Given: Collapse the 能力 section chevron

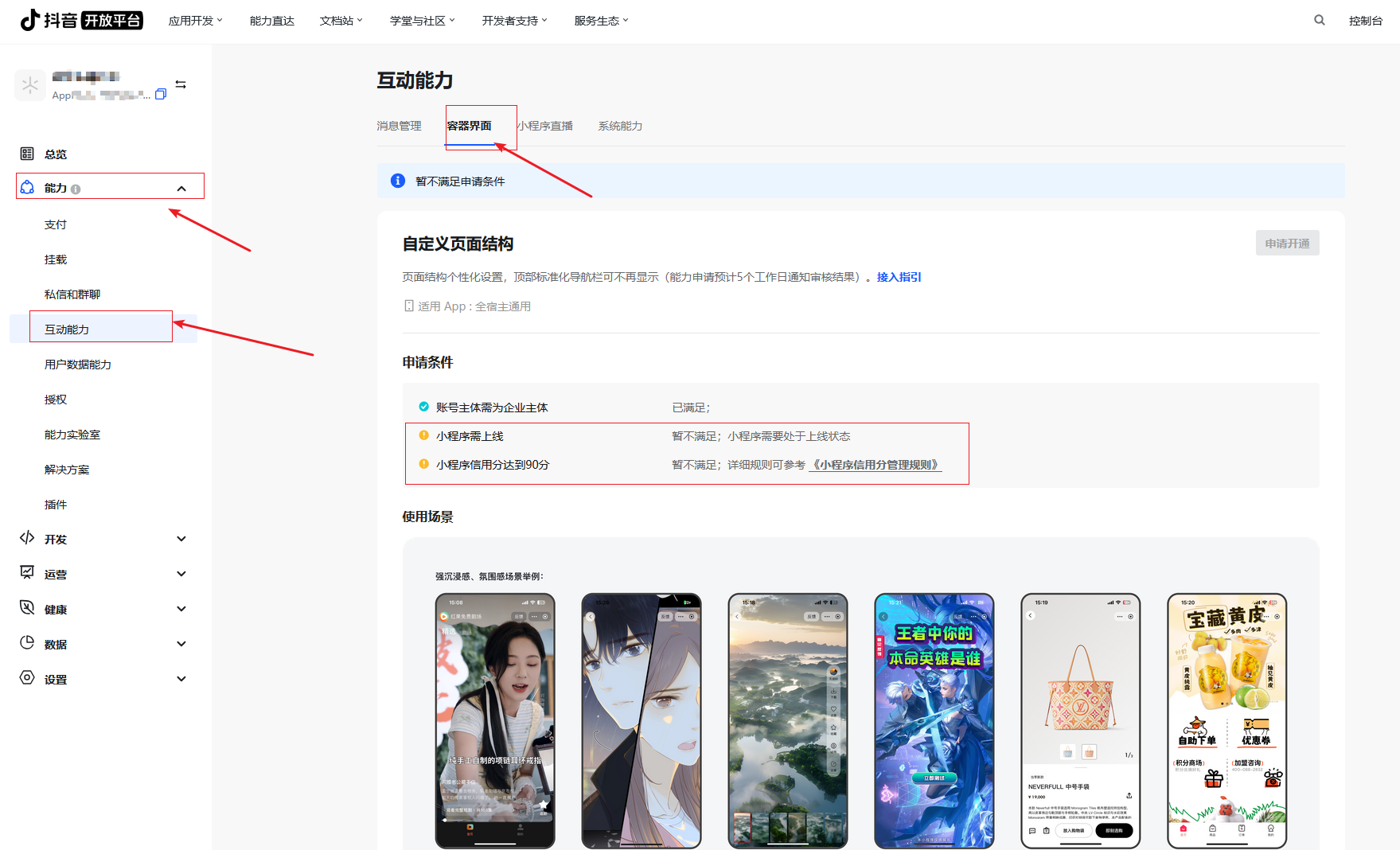Looking at the screenshot, I should (181, 189).
